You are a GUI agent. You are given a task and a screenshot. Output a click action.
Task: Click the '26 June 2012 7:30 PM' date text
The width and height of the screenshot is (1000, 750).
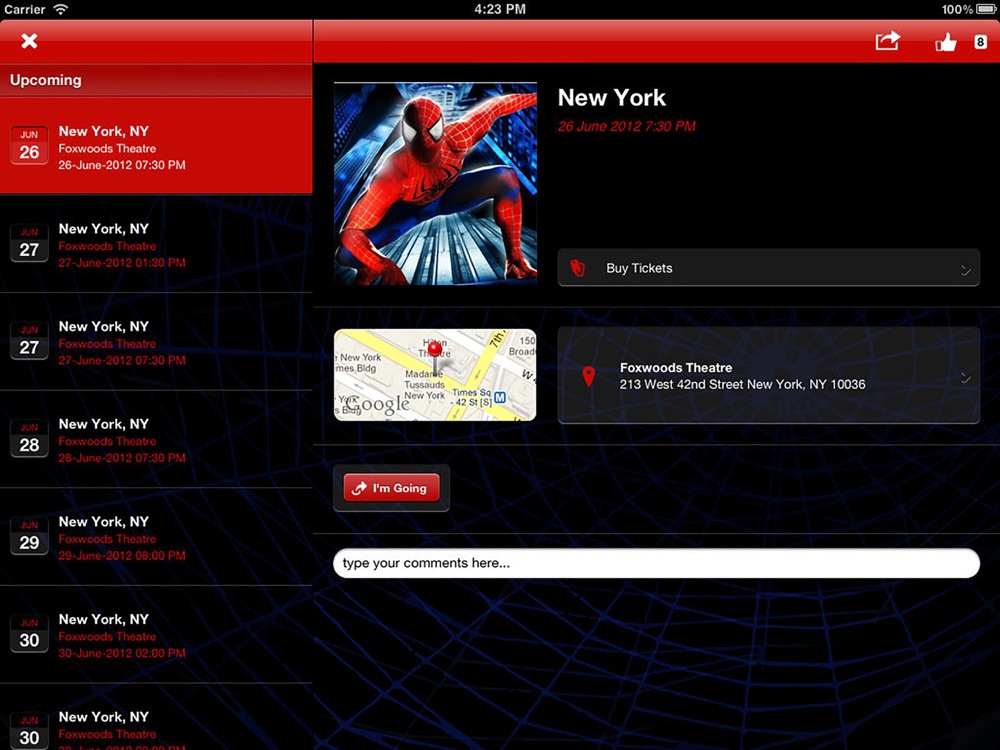point(626,126)
